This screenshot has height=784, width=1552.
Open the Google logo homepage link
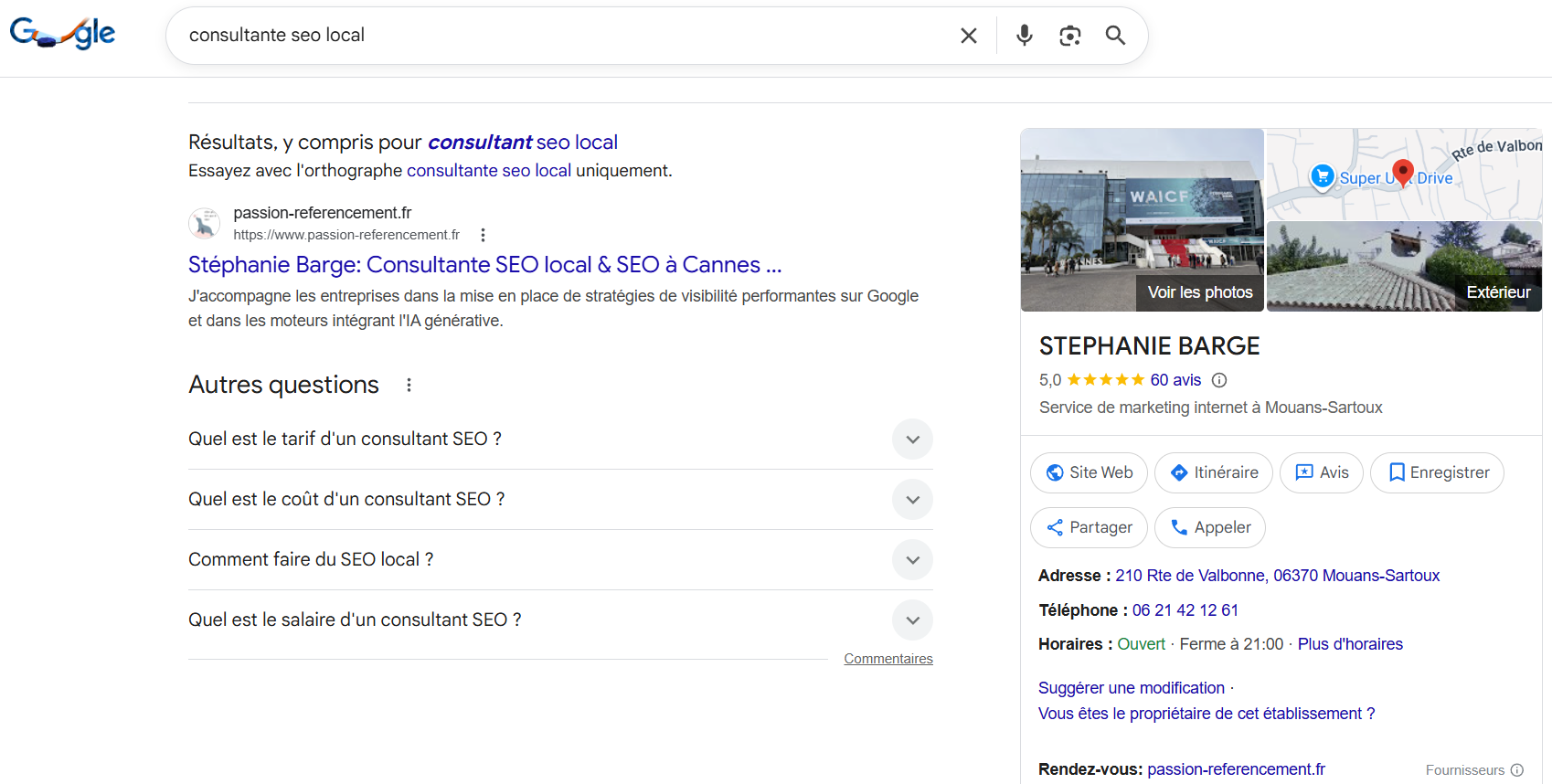(62, 34)
